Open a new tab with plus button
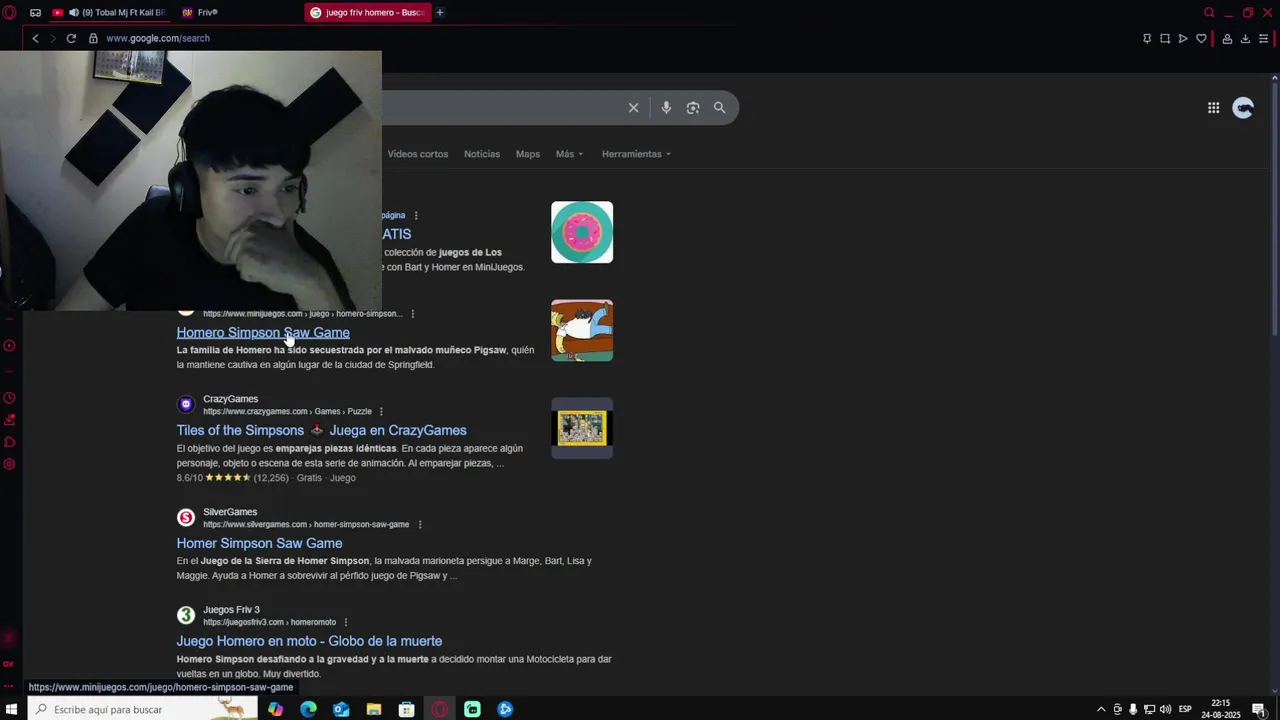Screen dimensions: 1280x720 point(439,12)
